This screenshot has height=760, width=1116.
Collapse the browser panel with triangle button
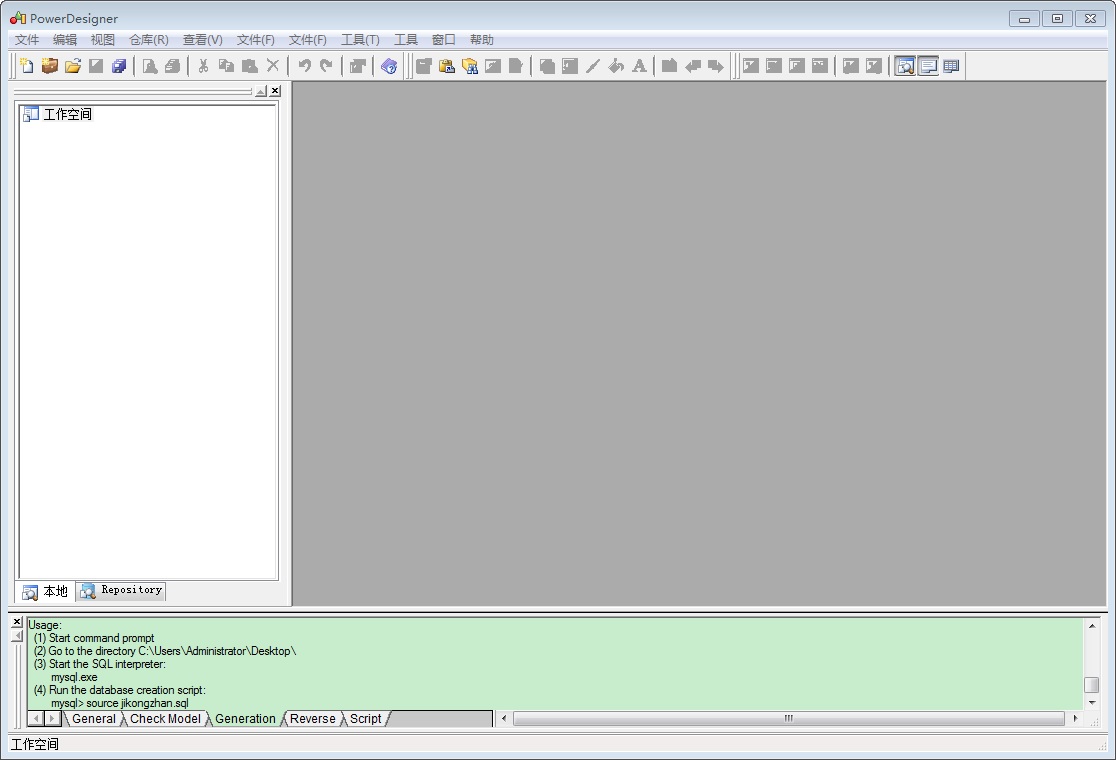pyautogui.click(x=261, y=91)
